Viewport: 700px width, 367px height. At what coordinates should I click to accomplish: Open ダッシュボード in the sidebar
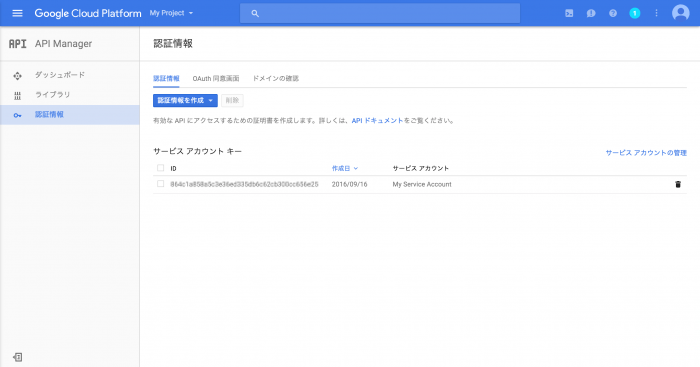click(x=60, y=75)
